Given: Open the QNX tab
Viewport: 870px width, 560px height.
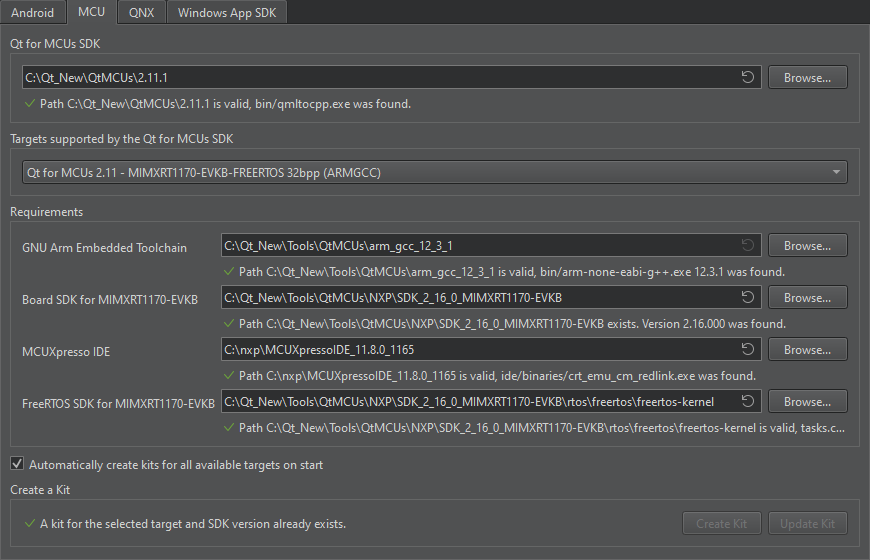Looking at the screenshot, I should (141, 12).
